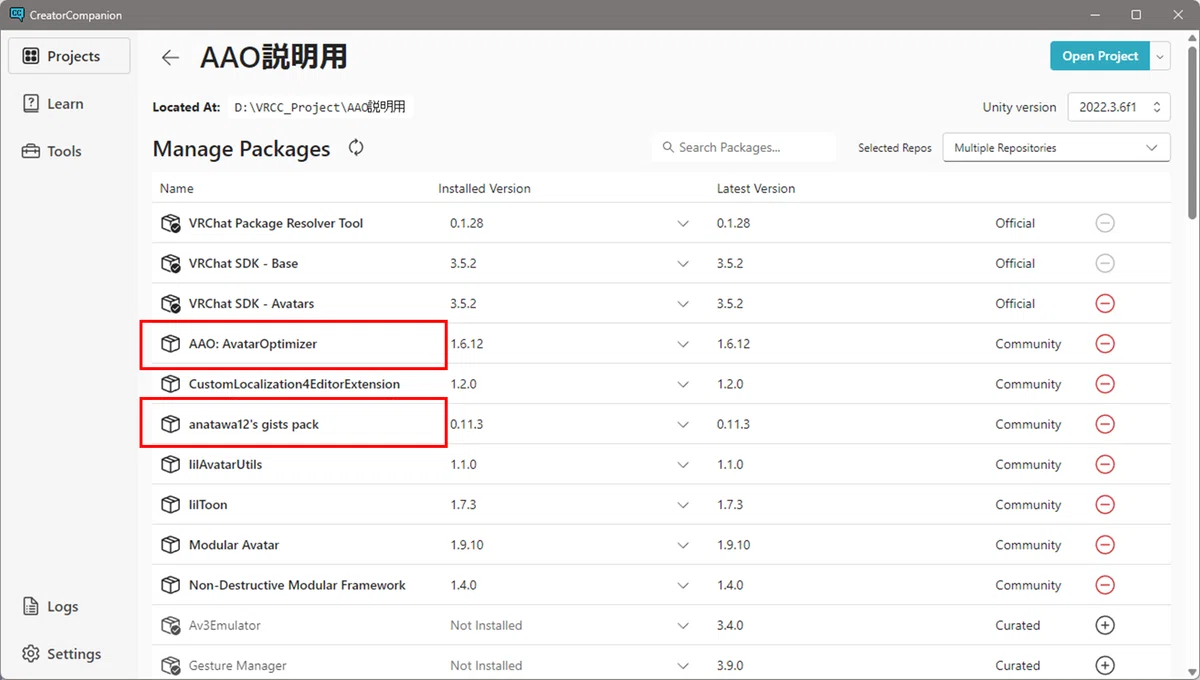Open the dropdown arrow next to Open Project

click(x=1160, y=56)
